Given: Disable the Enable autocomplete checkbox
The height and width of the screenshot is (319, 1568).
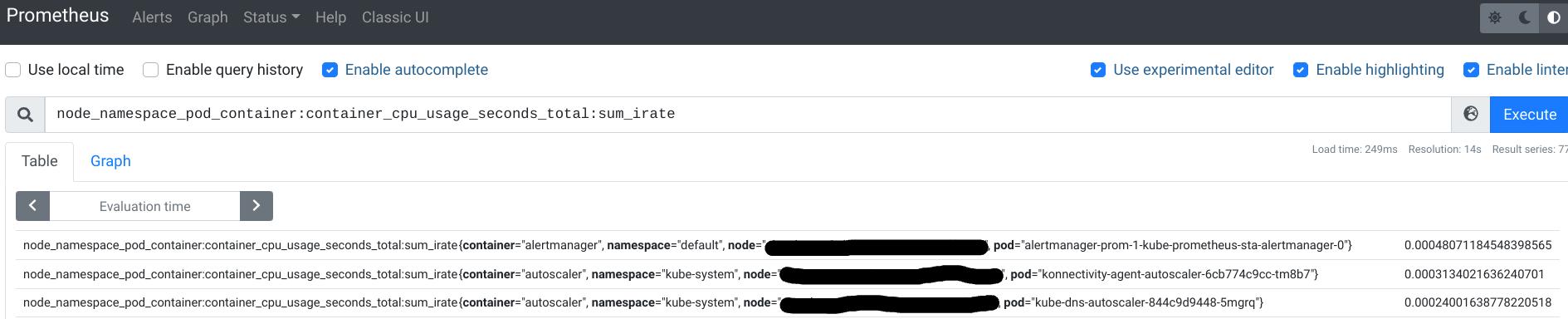Looking at the screenshot, I should pos(330,70).
